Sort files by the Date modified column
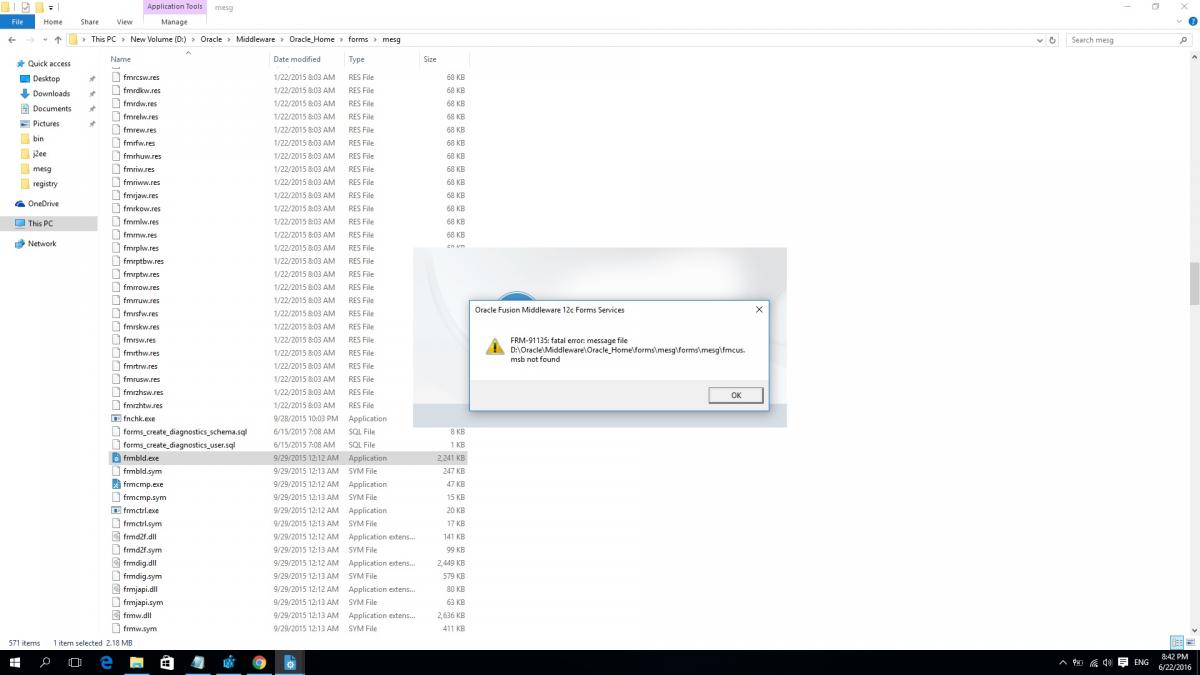Image resolution: width=1200 pixels, height=675 pixels. [x=296, y=59]
